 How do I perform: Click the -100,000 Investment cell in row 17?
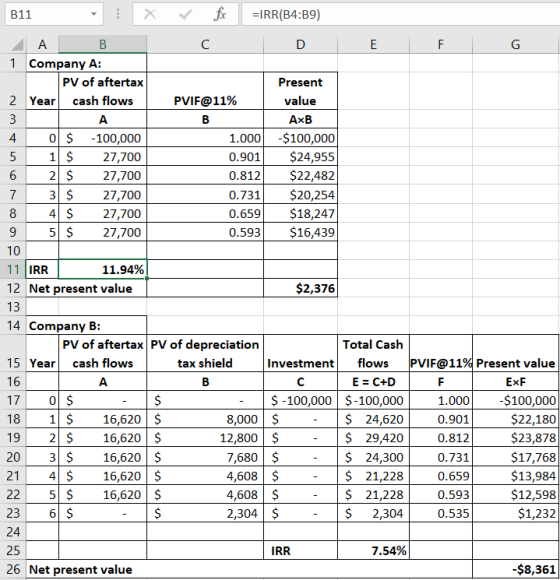tap(300, 400)
